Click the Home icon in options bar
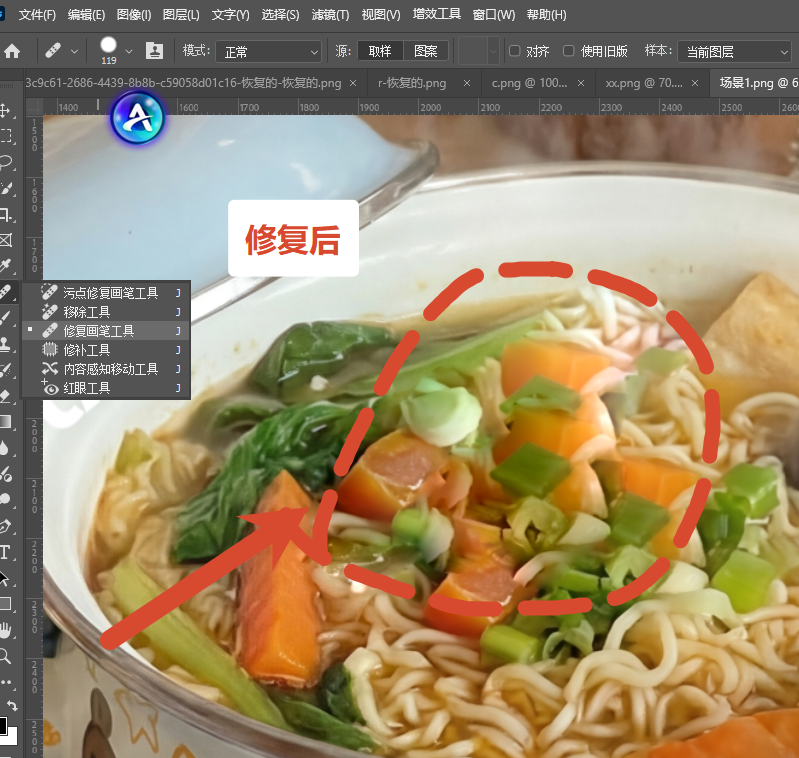Viewport: 799px width, 758px height. [x=12, y=51]
